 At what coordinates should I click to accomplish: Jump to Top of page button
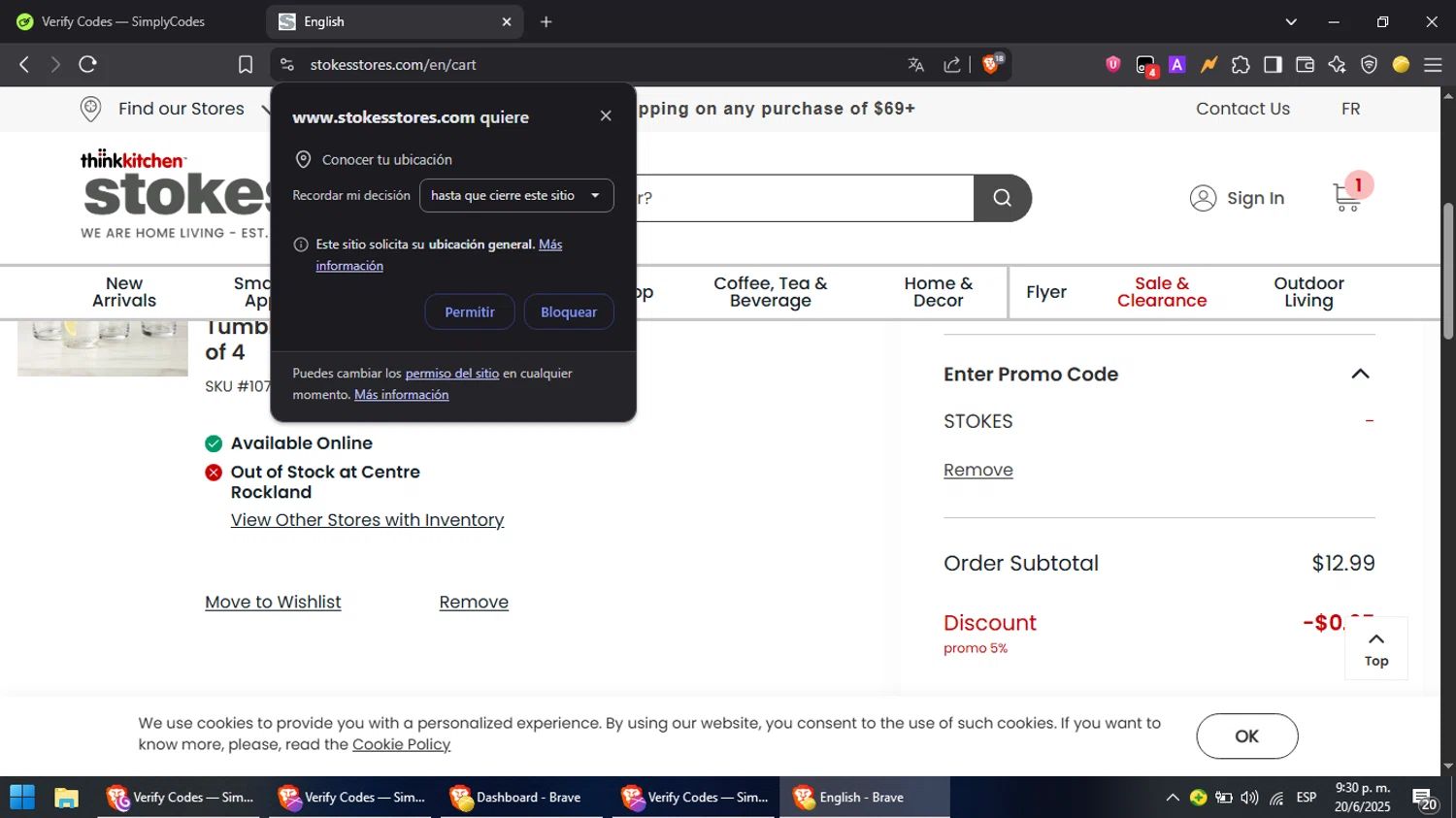[x=1376, y=648]
